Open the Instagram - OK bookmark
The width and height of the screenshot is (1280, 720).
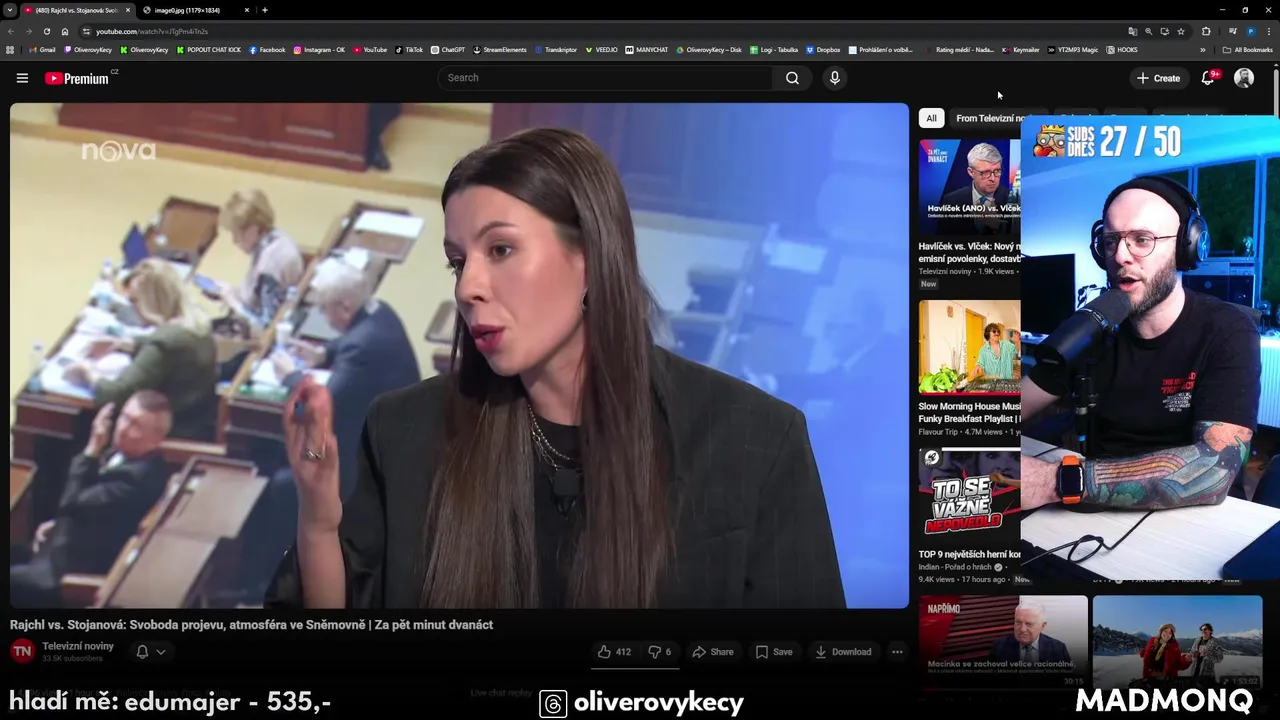(x=319, y=49)
